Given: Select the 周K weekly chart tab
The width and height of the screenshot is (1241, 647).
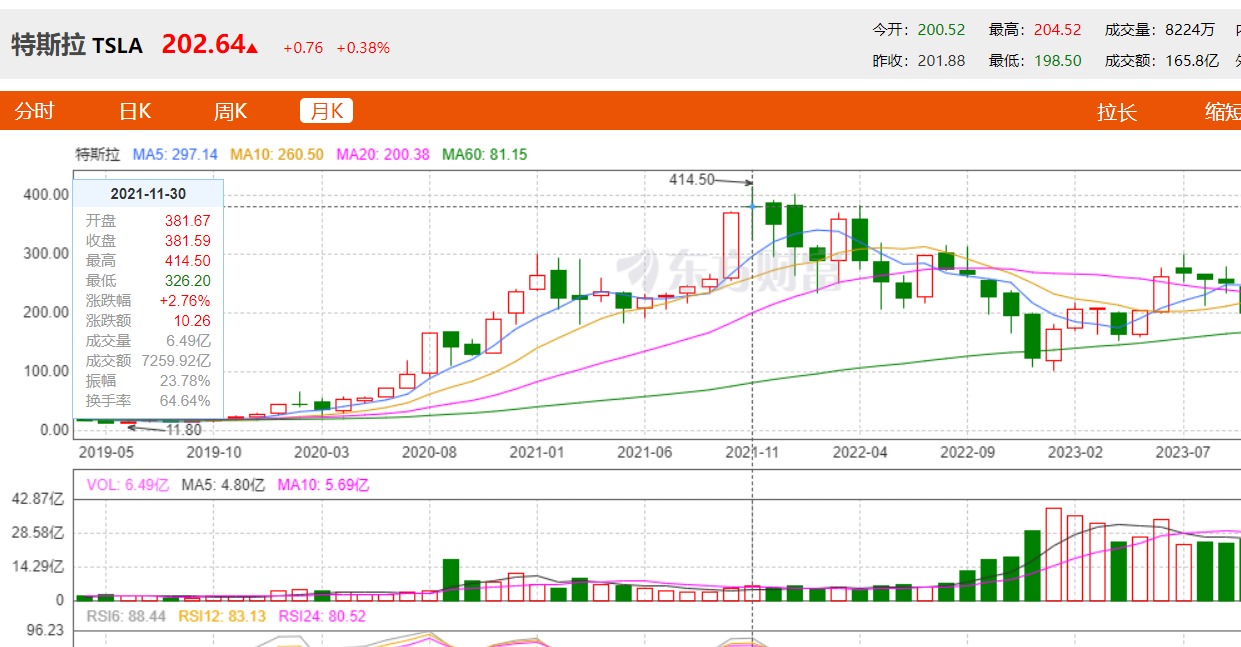Looking at the screenshot, I should (230, 111).
